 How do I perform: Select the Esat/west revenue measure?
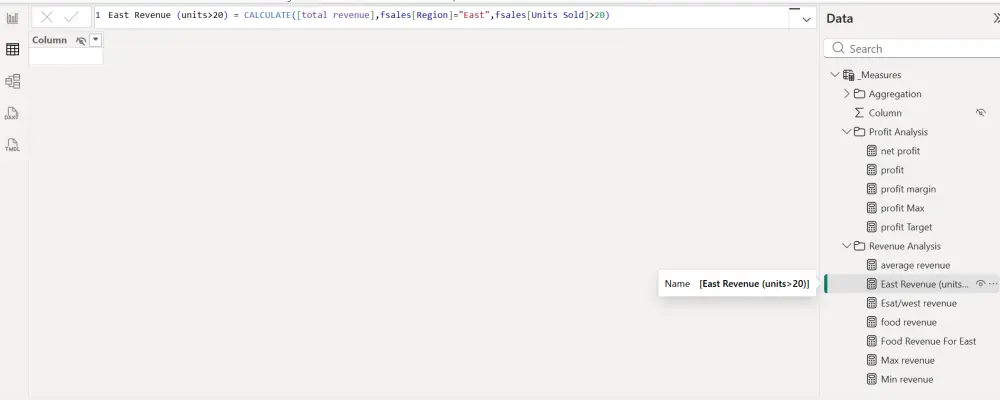[918, 304]
